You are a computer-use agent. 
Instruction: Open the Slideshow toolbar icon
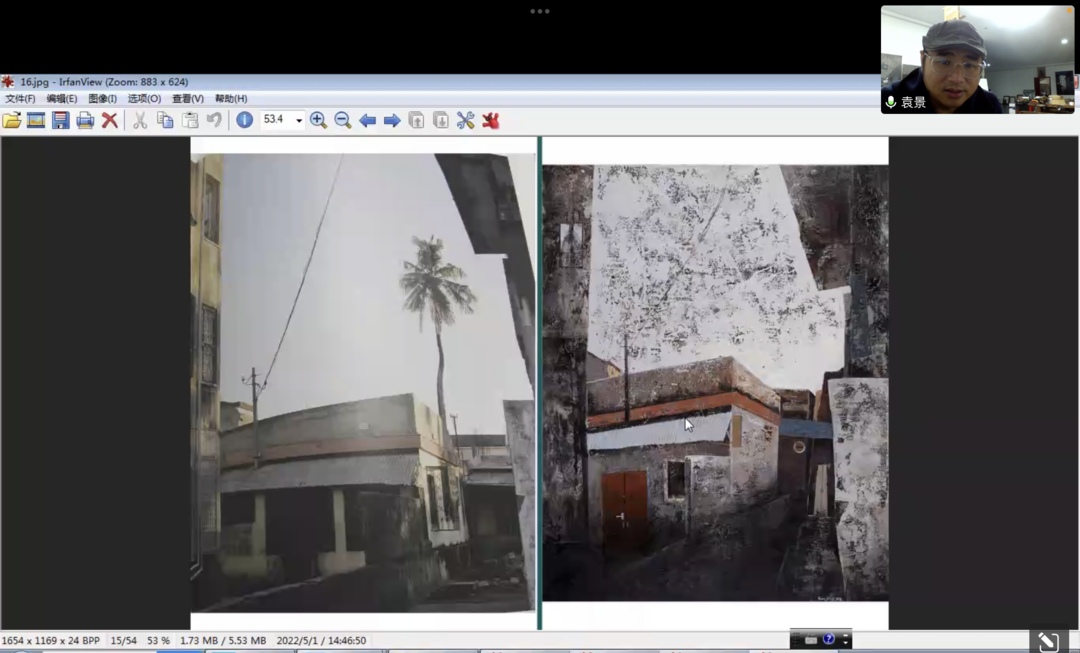tap(36, 120)
